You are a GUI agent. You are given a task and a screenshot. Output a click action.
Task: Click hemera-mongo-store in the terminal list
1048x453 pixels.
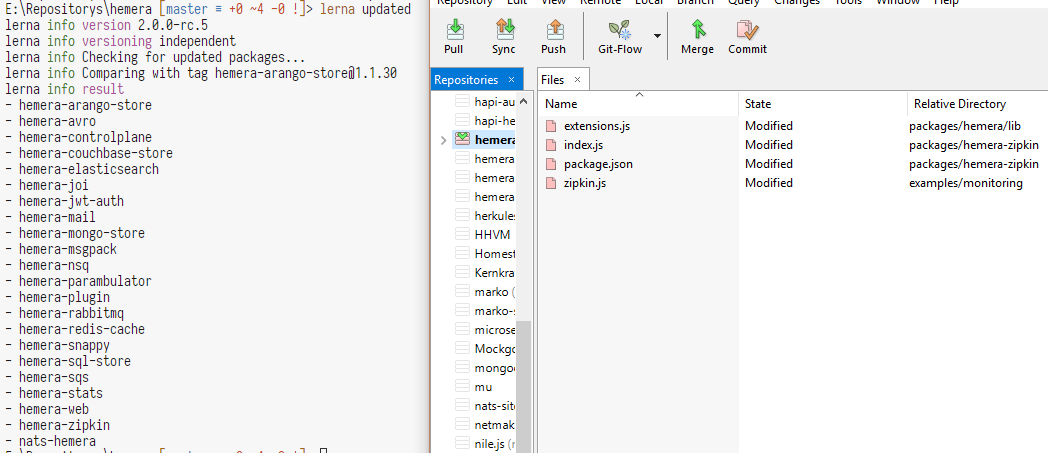coord(82,233)
